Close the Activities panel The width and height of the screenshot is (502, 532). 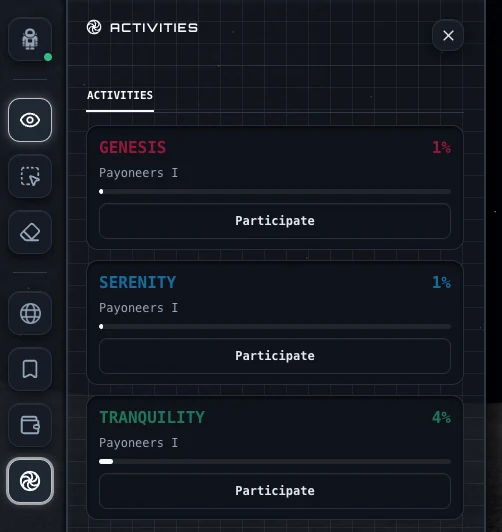pyautogui.click(x=448, y=35)
